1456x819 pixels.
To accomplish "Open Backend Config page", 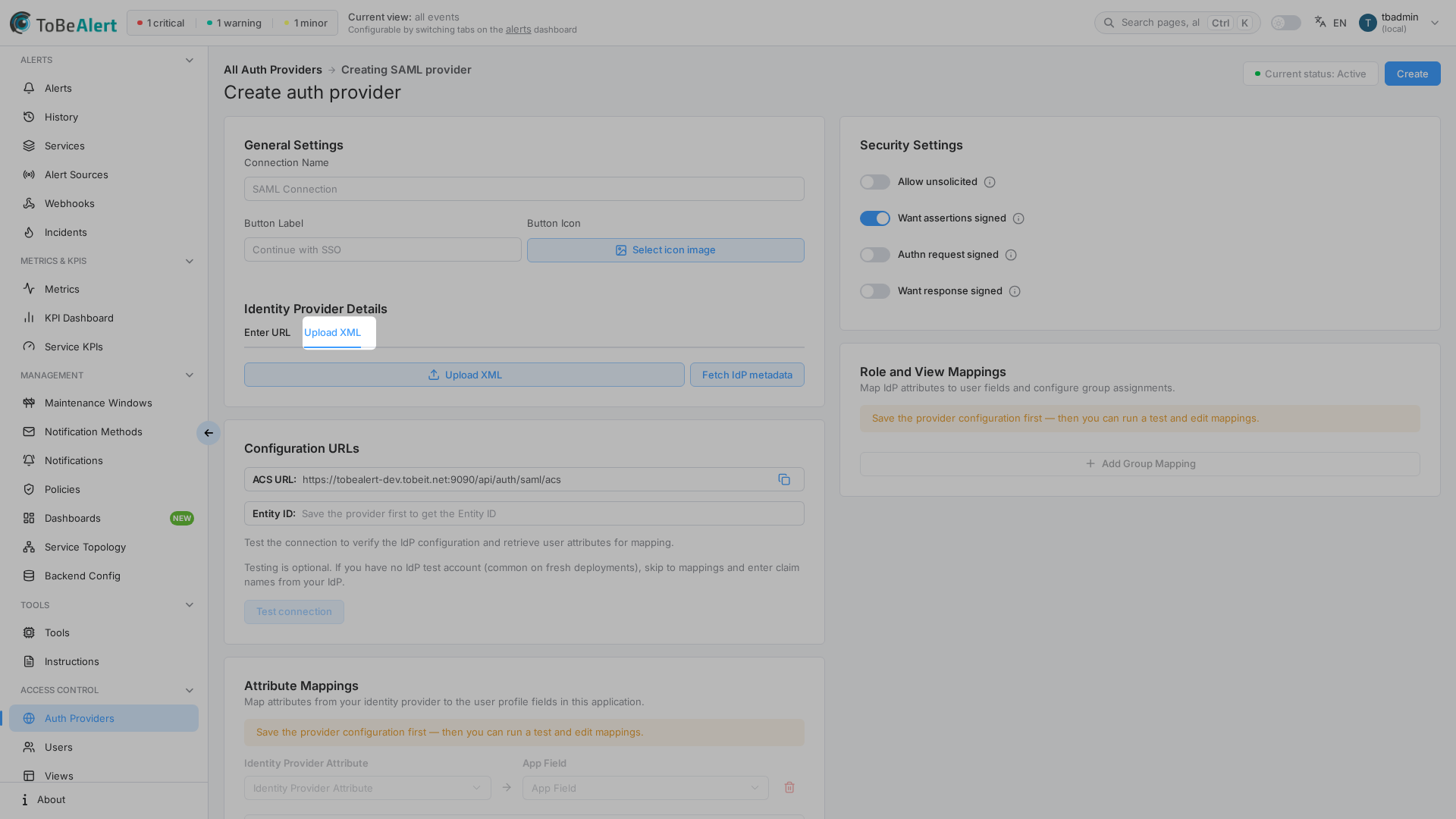I will click(104, 576).
